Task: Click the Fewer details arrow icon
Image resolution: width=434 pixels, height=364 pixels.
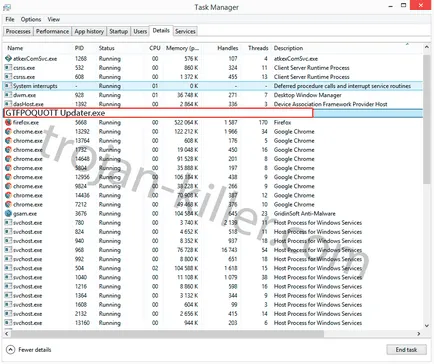Action: (11, 350)
